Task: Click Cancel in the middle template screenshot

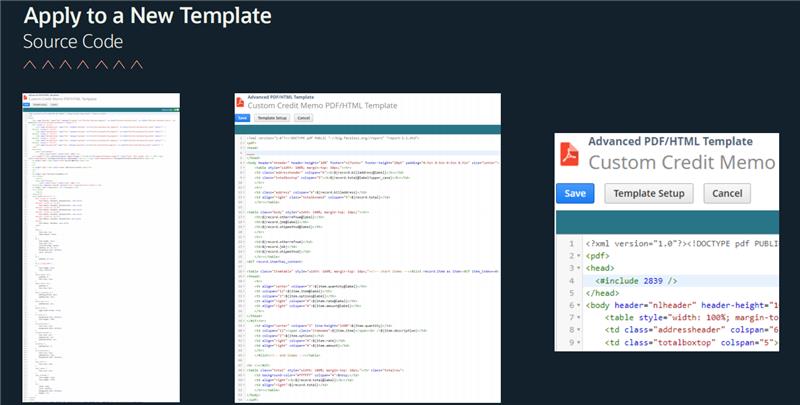Action: [x=305, y=117]
